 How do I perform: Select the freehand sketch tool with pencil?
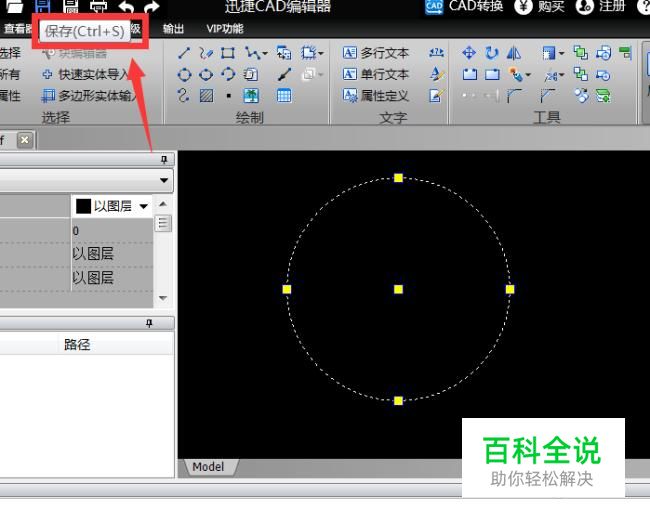(x=206, y=53)
